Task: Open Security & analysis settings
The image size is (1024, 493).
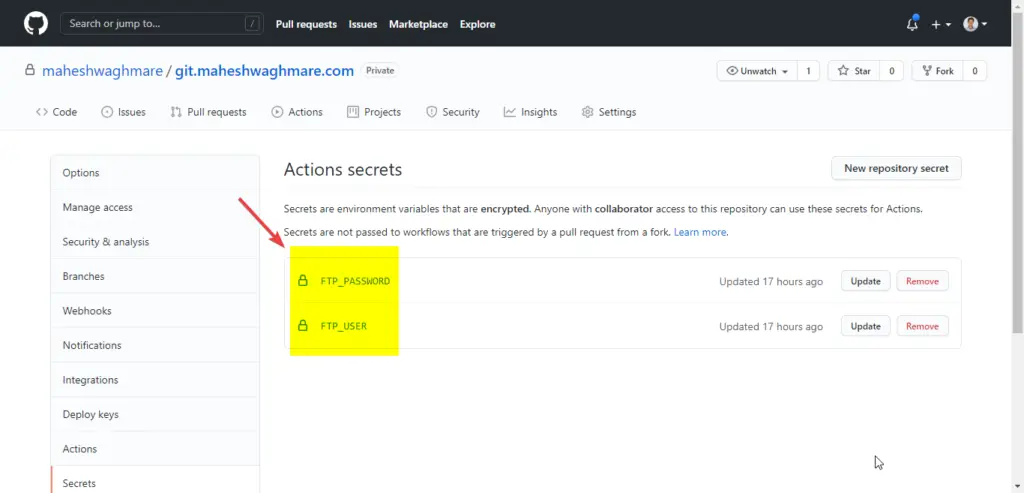Action: 155,242
